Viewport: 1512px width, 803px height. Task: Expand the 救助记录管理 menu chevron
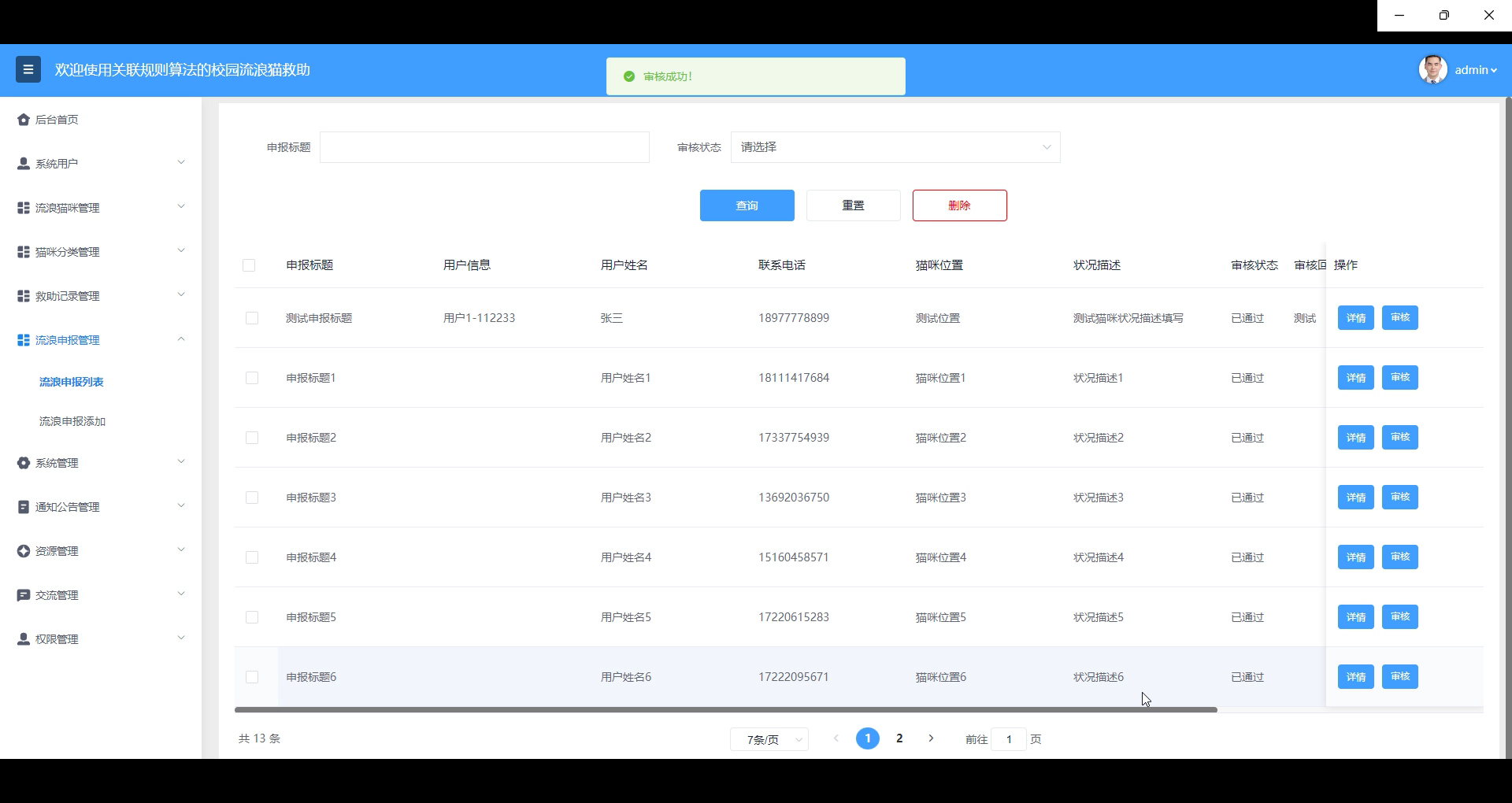click(x=181, y=295)
